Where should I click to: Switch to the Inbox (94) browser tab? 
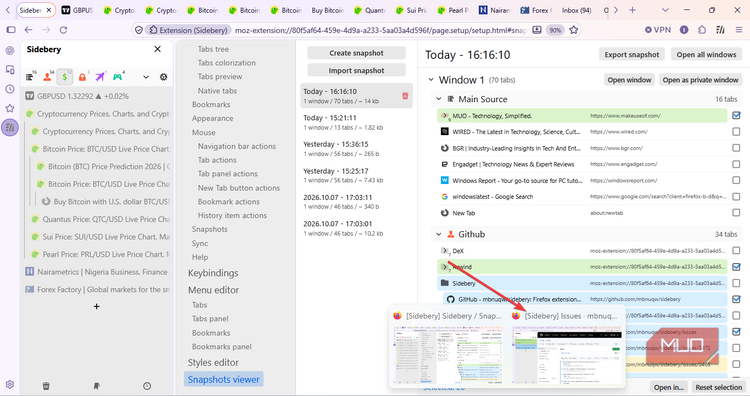576,10
